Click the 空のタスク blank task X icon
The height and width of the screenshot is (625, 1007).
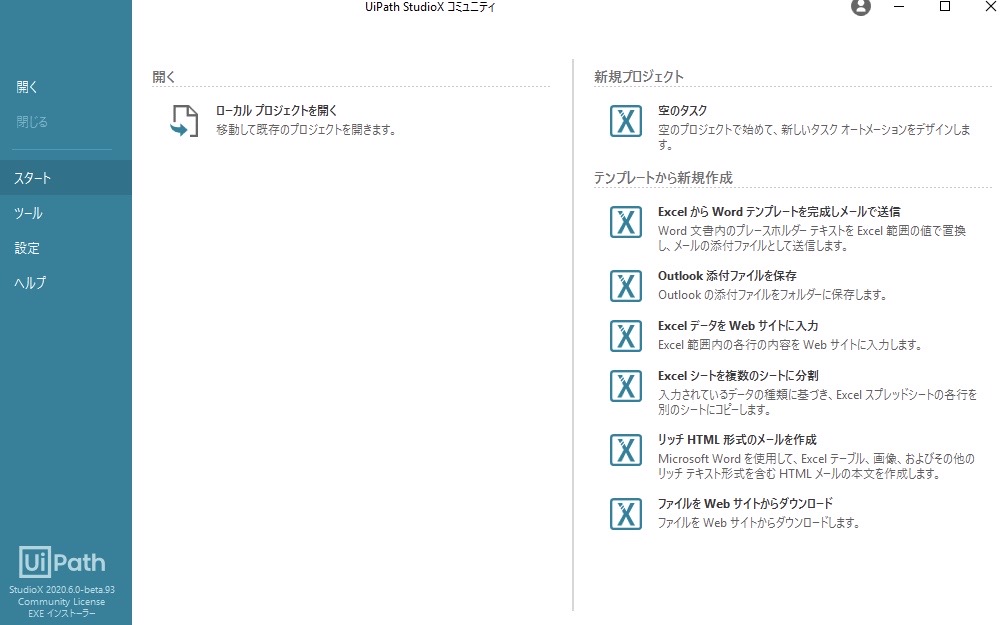[x=626, y=121]
